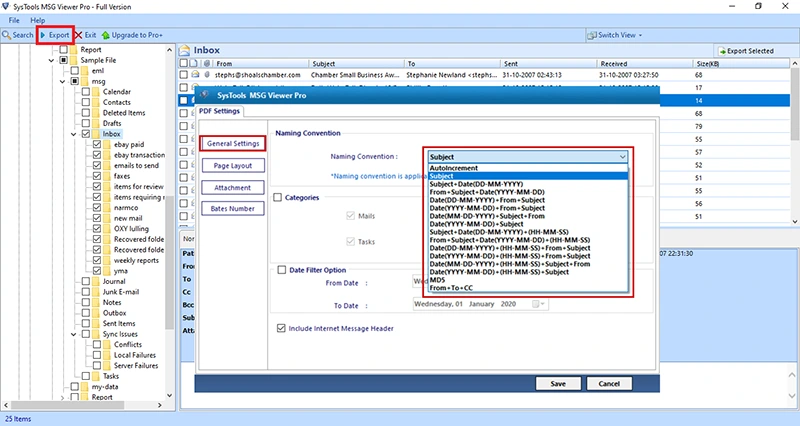Click the Save button

558,384
